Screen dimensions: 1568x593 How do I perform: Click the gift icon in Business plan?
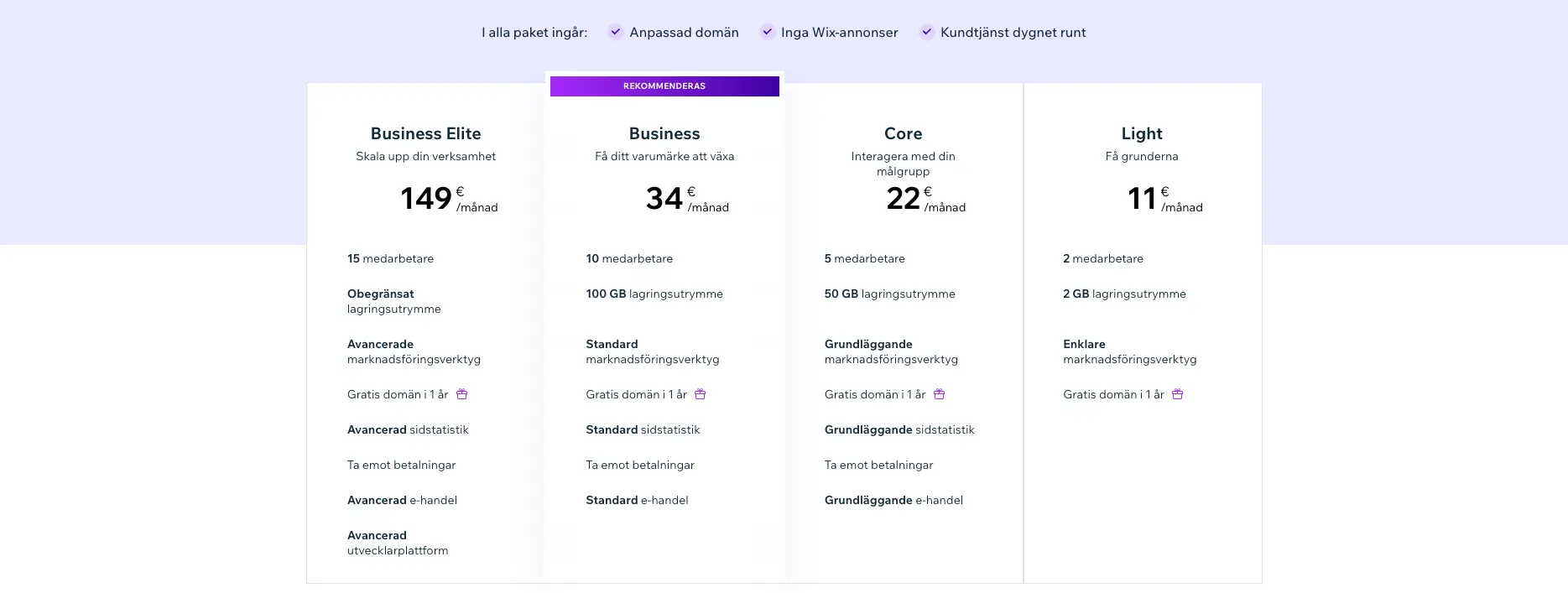tap(701, 393)
